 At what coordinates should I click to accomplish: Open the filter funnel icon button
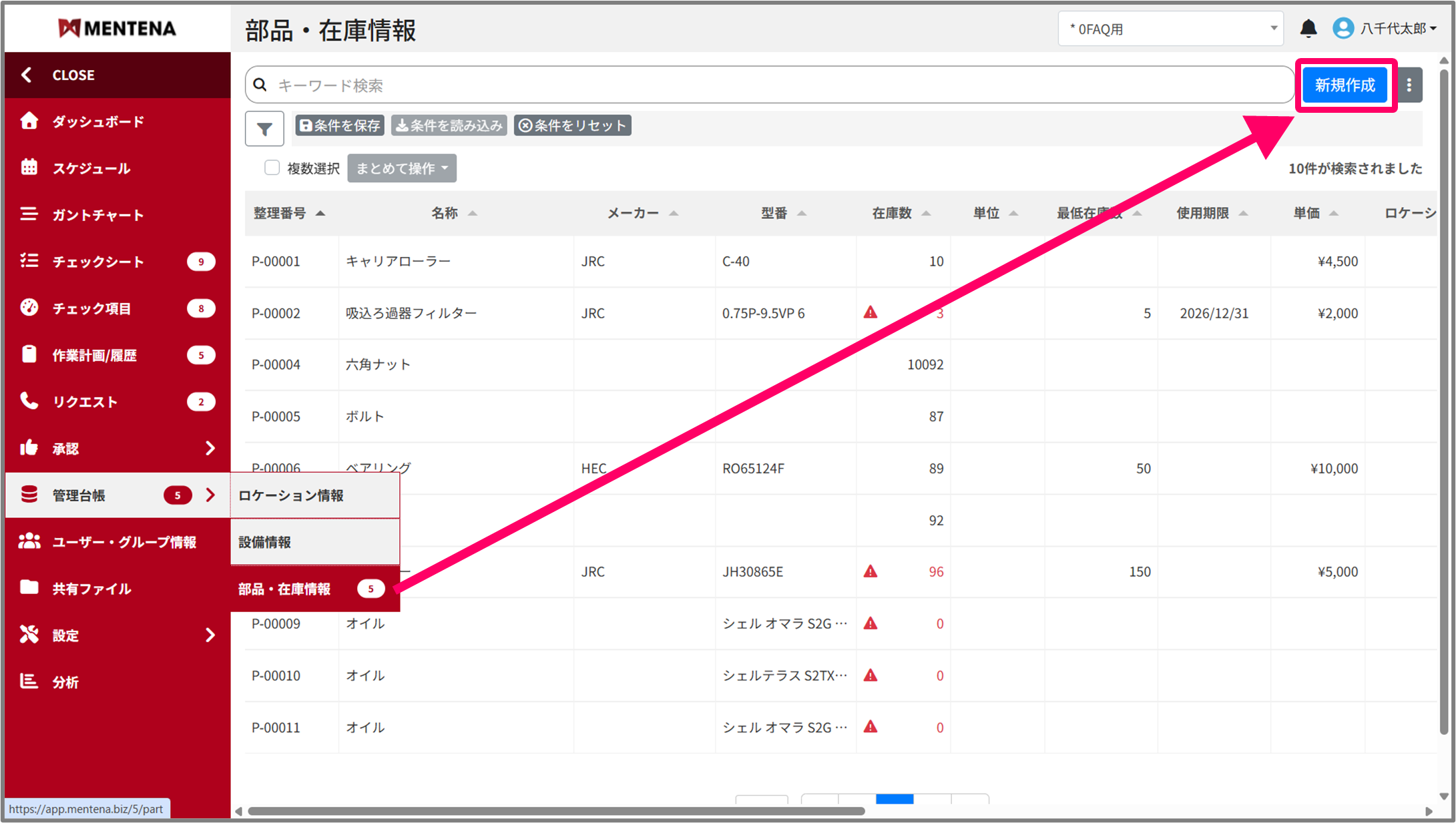[264, 128]
